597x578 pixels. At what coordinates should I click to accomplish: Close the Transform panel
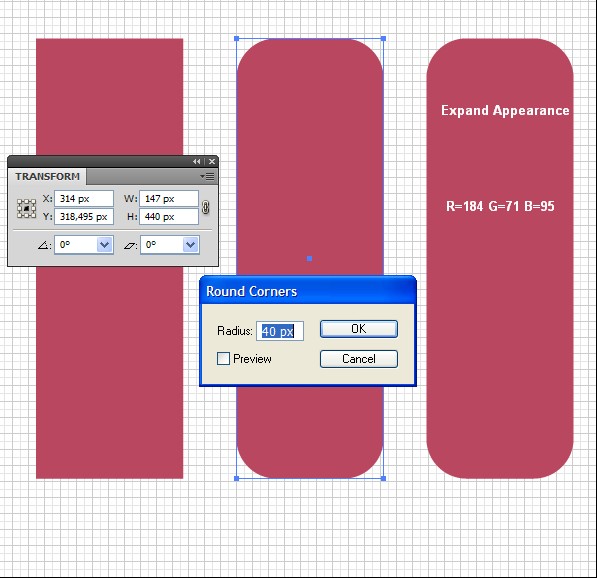click(x=212, y=161)
